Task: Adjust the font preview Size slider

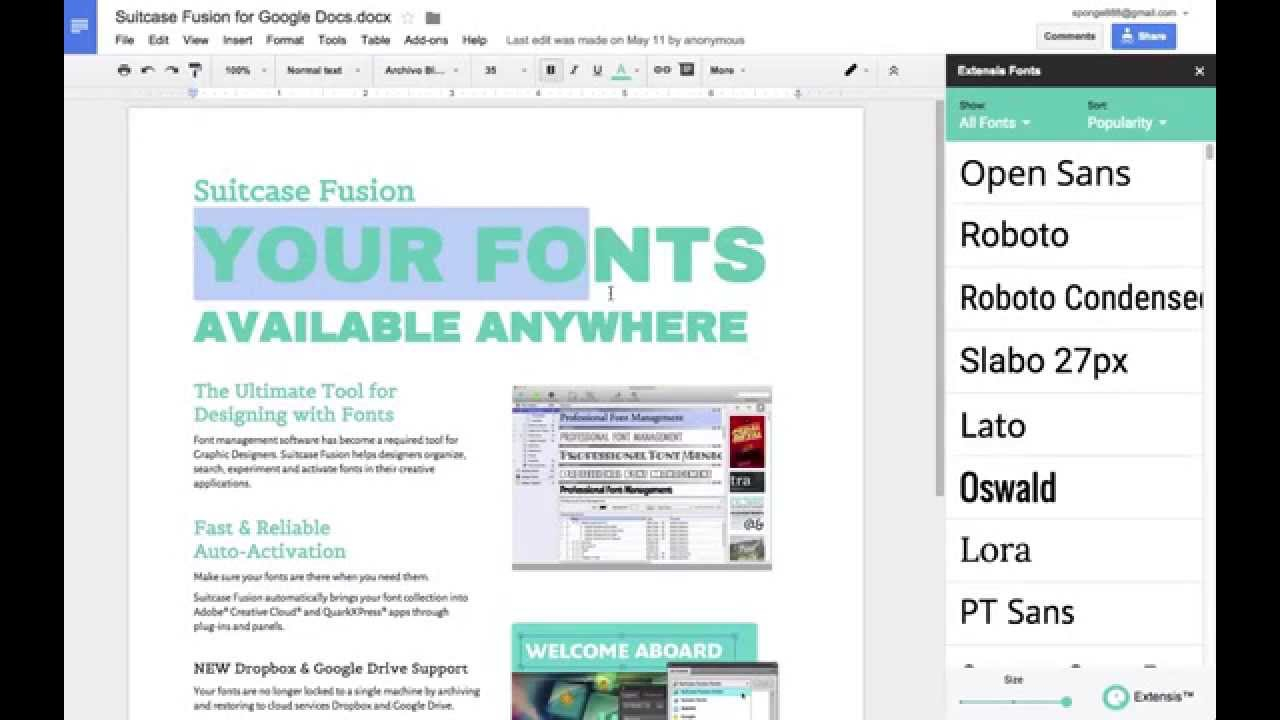Action: 1014,702
